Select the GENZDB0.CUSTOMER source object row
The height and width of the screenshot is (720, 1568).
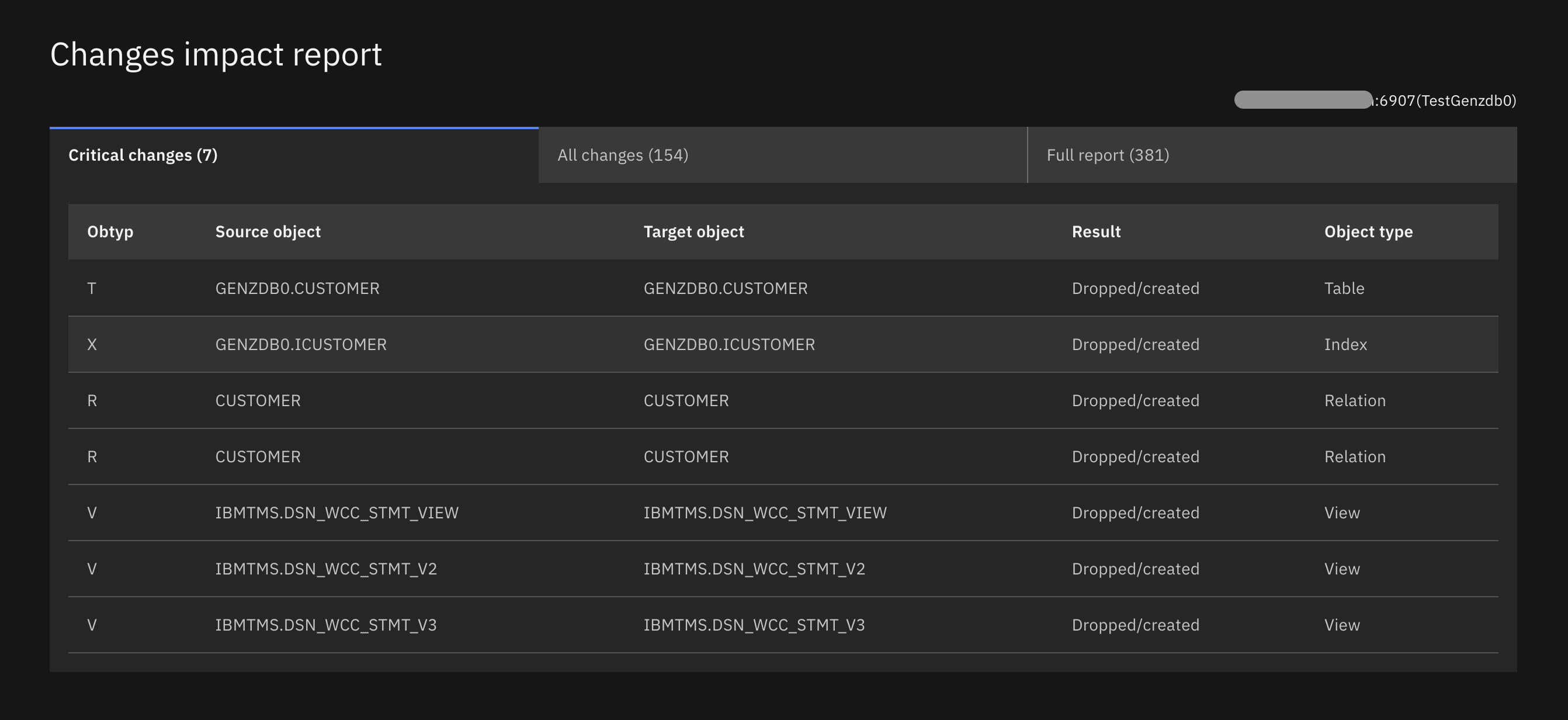pos(297,288)
